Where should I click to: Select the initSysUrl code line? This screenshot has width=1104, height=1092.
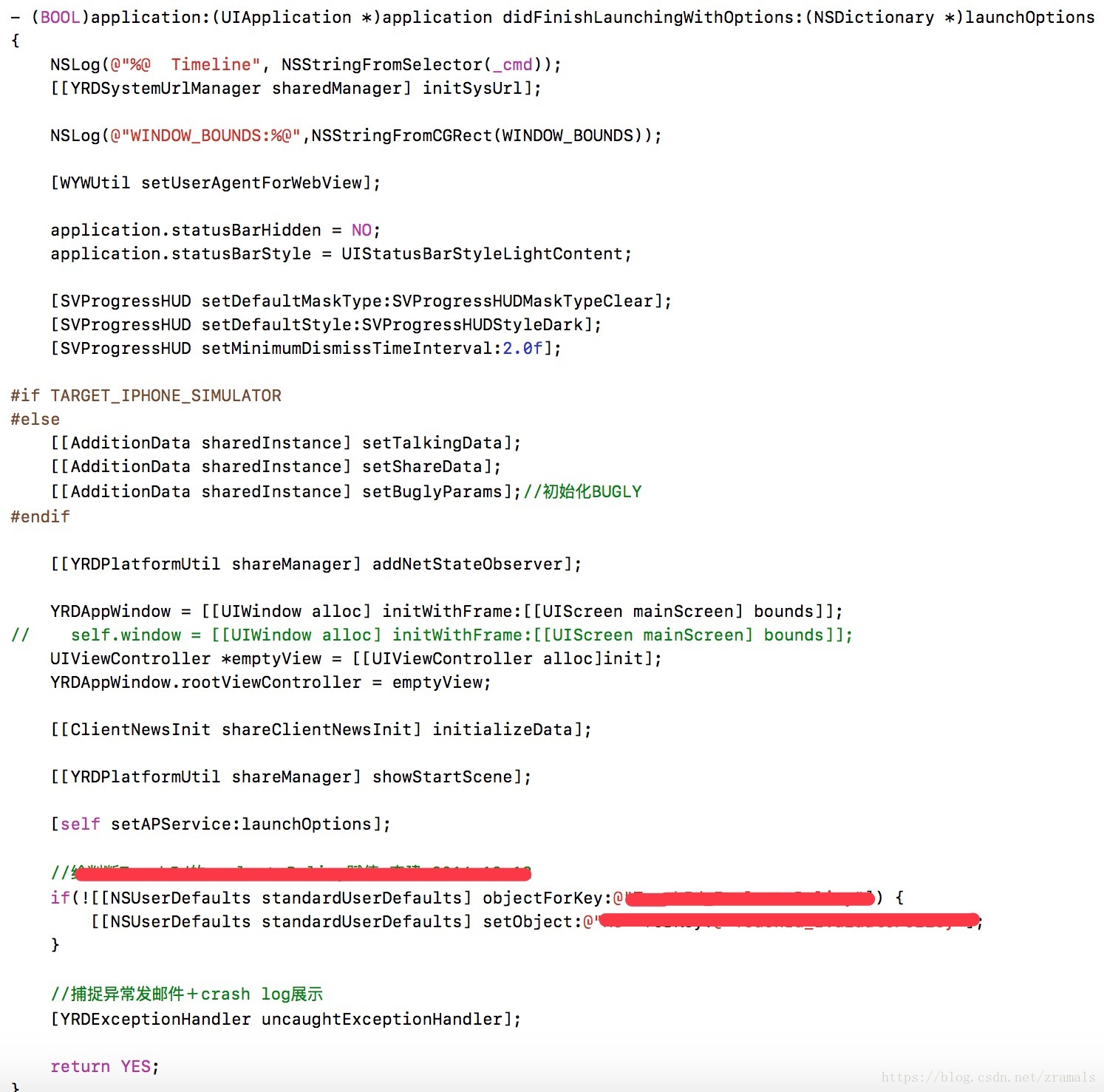[296, 89]
